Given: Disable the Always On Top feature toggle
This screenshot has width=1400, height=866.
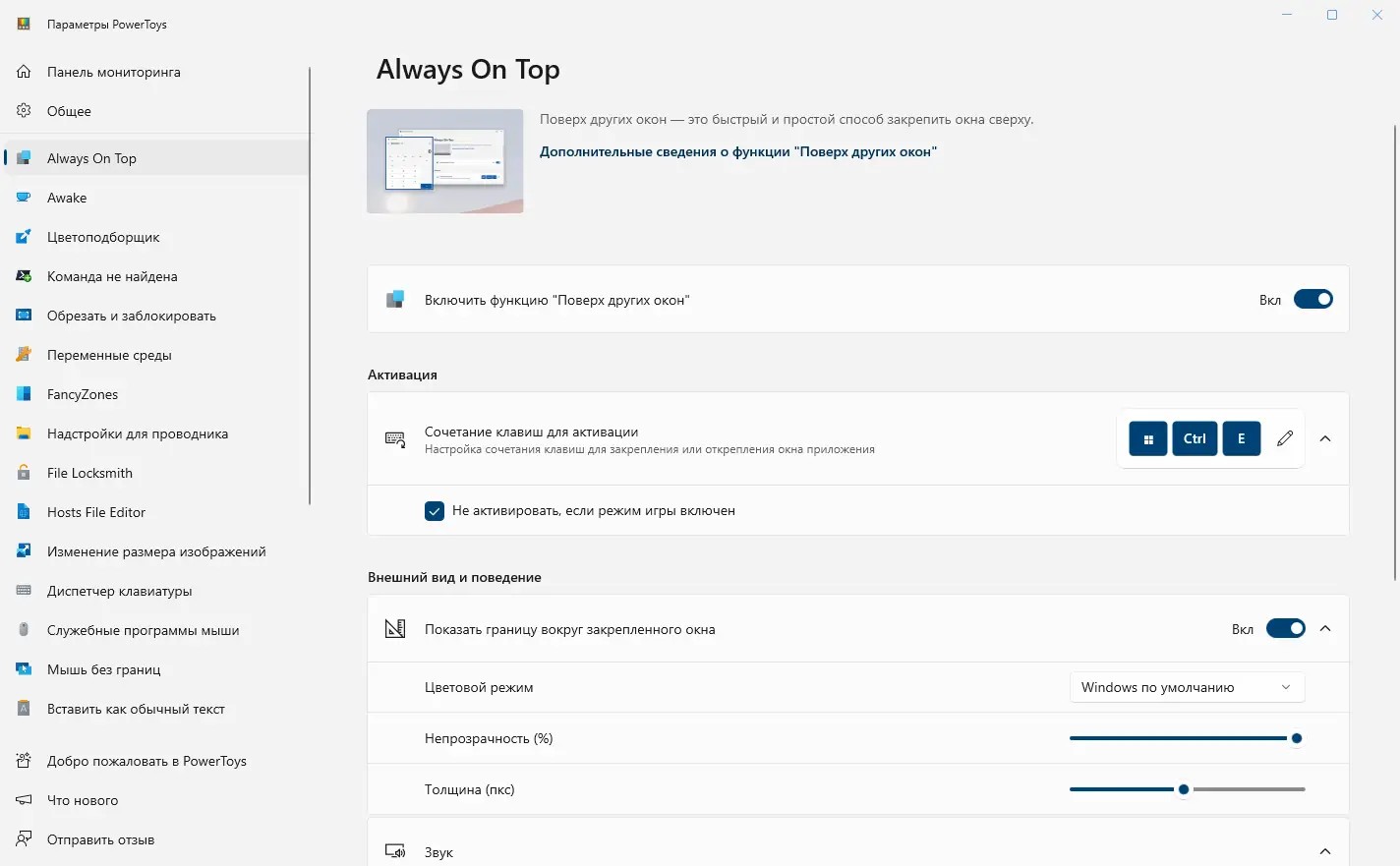Looking at the screenshot, I should tap(1312, 300).
